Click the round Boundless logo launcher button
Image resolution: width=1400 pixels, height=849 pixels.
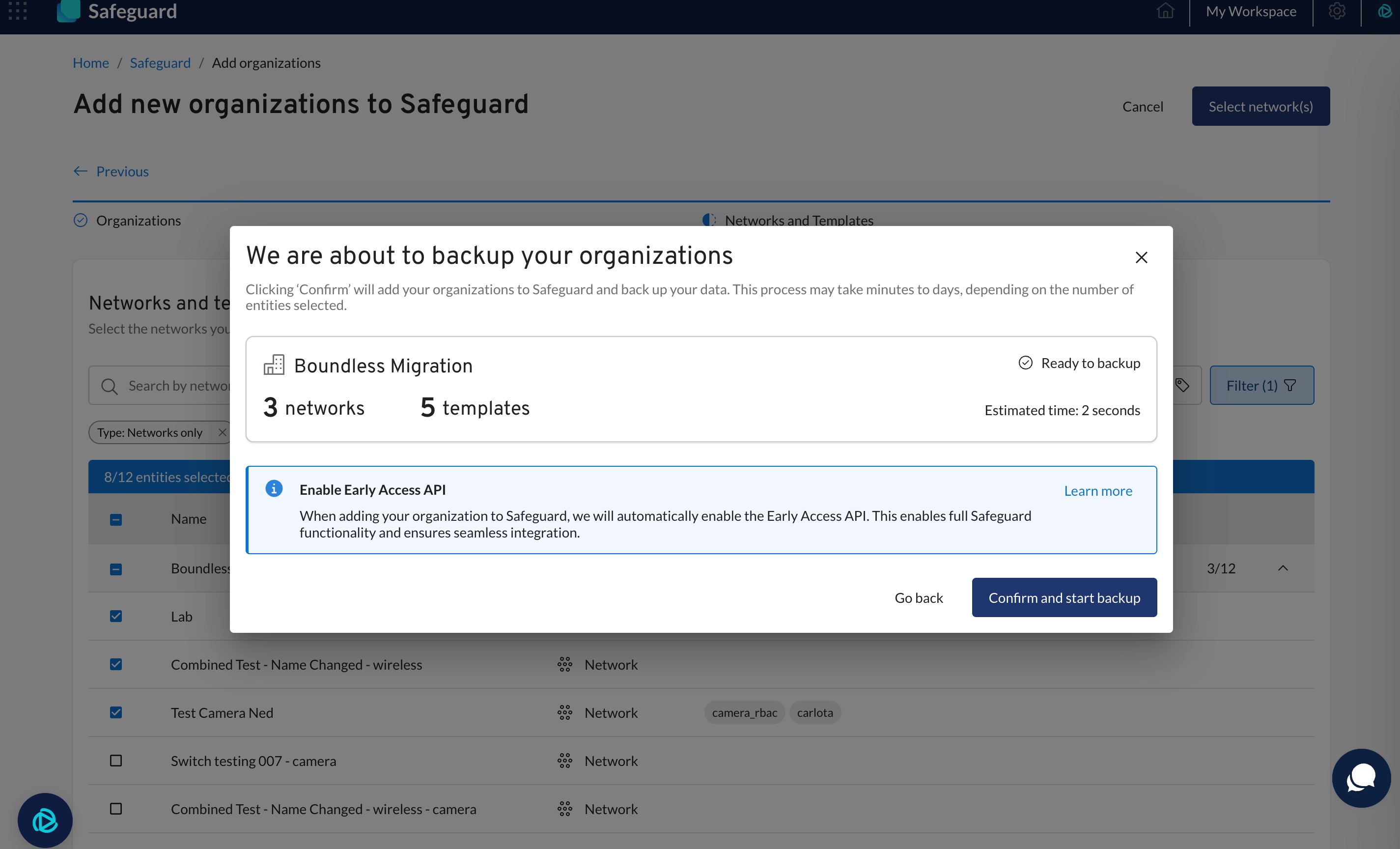(x=45, y=820)
